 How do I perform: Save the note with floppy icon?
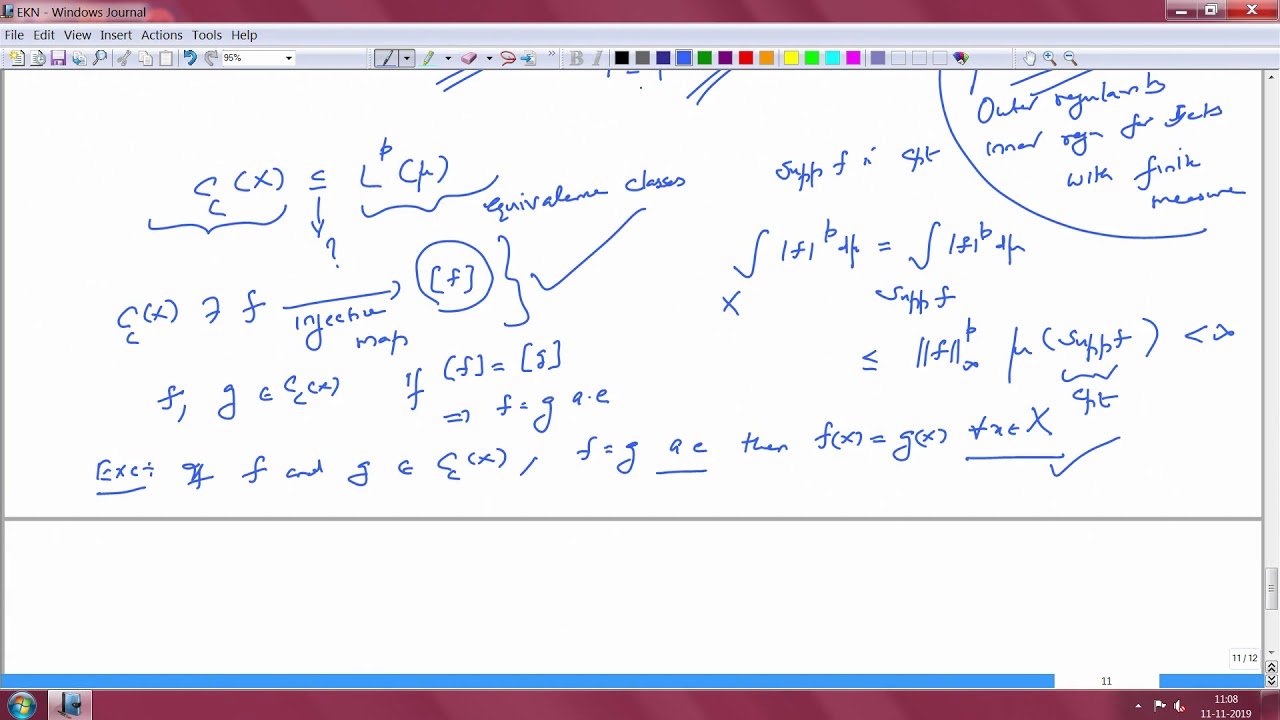(58, 58)
